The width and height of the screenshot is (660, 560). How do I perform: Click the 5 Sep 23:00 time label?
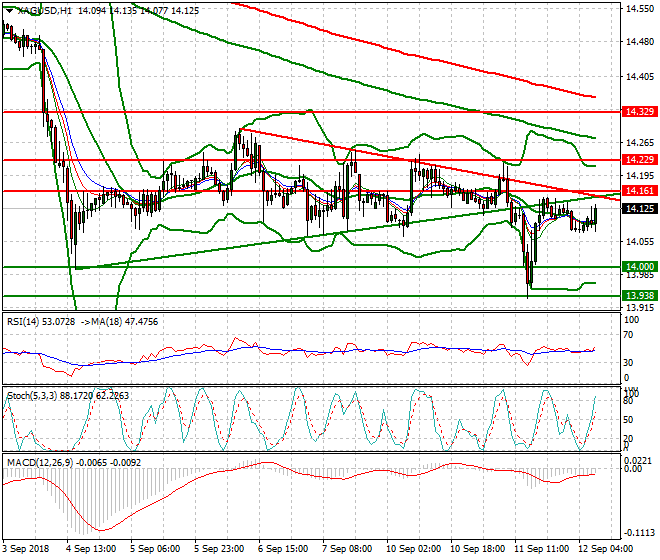[x=219, y=549]
